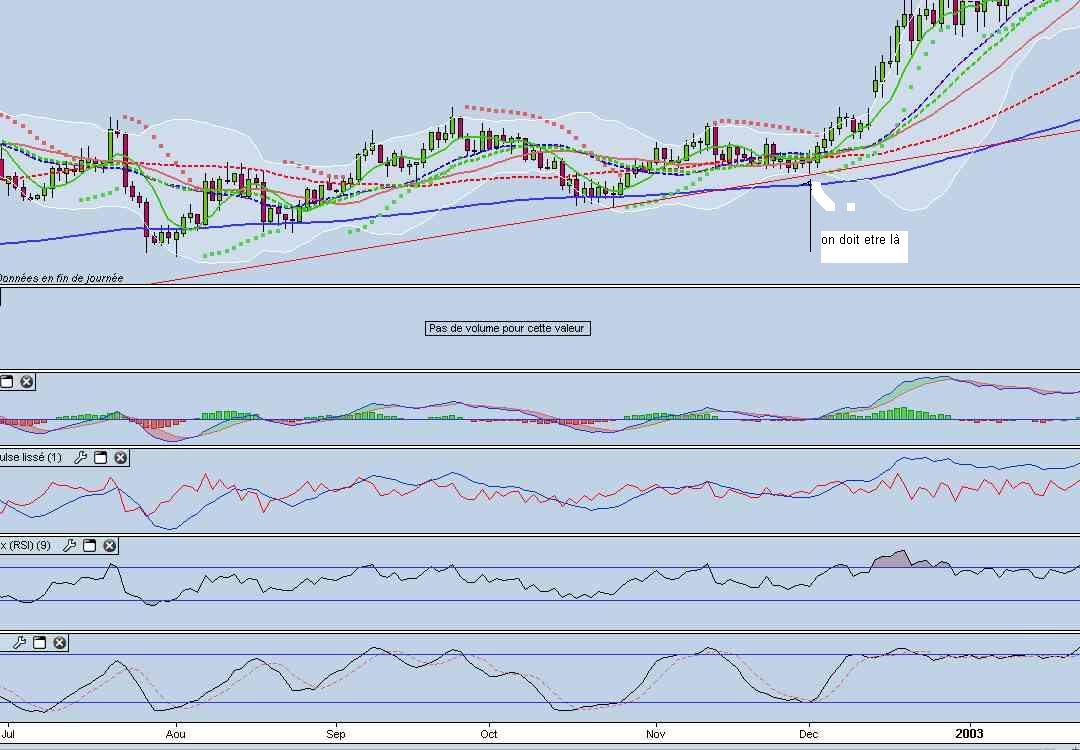Click the Dec marker on the time axis
Screen dimensions: 1080x750
coord(808,734)
